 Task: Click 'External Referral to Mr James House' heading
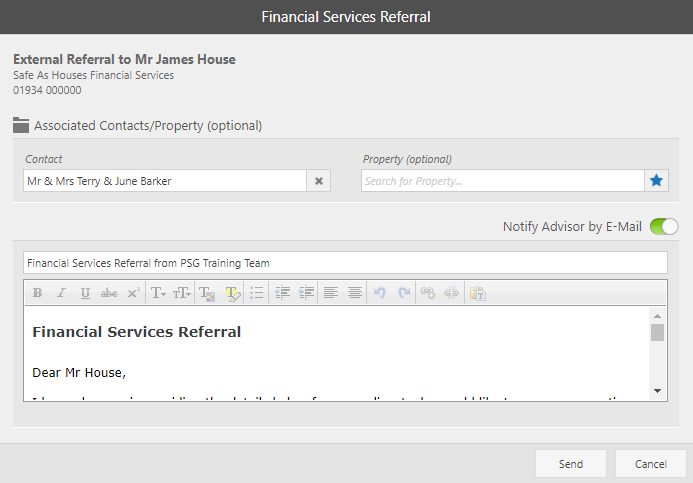pyautogui.click(x=124, y=59)
